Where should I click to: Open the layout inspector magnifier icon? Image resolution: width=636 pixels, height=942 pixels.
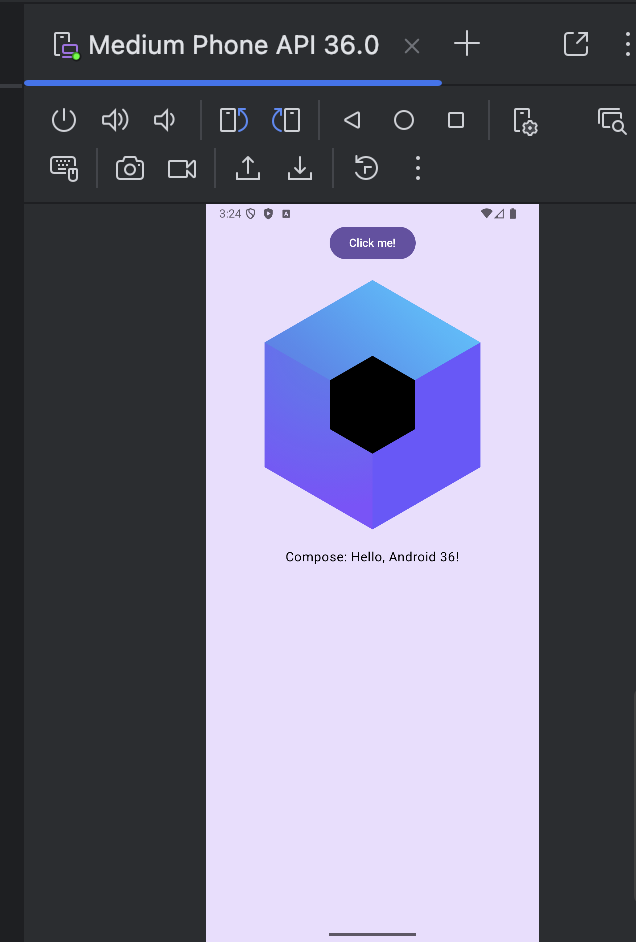[612, 121]
